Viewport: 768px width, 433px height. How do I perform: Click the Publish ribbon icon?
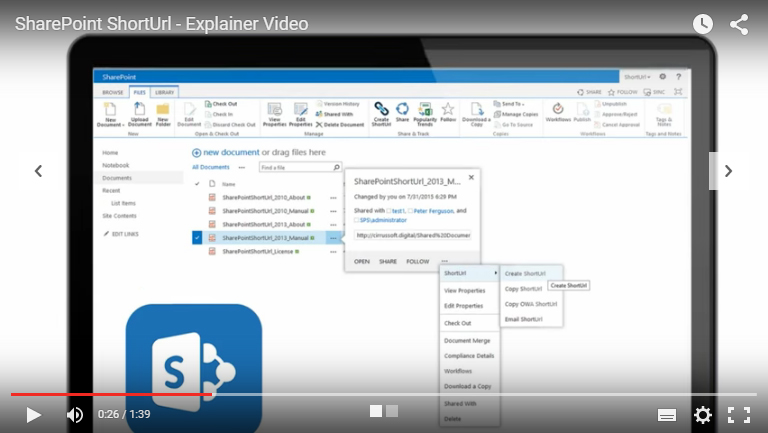[582, 112]
